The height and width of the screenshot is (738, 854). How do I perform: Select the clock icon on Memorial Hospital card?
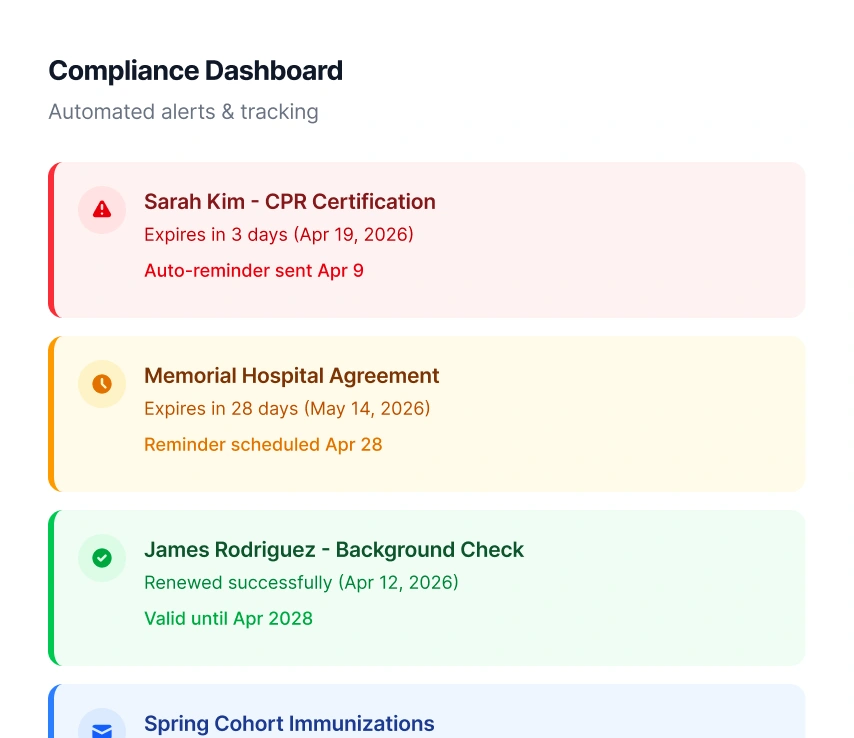point(101,384)
